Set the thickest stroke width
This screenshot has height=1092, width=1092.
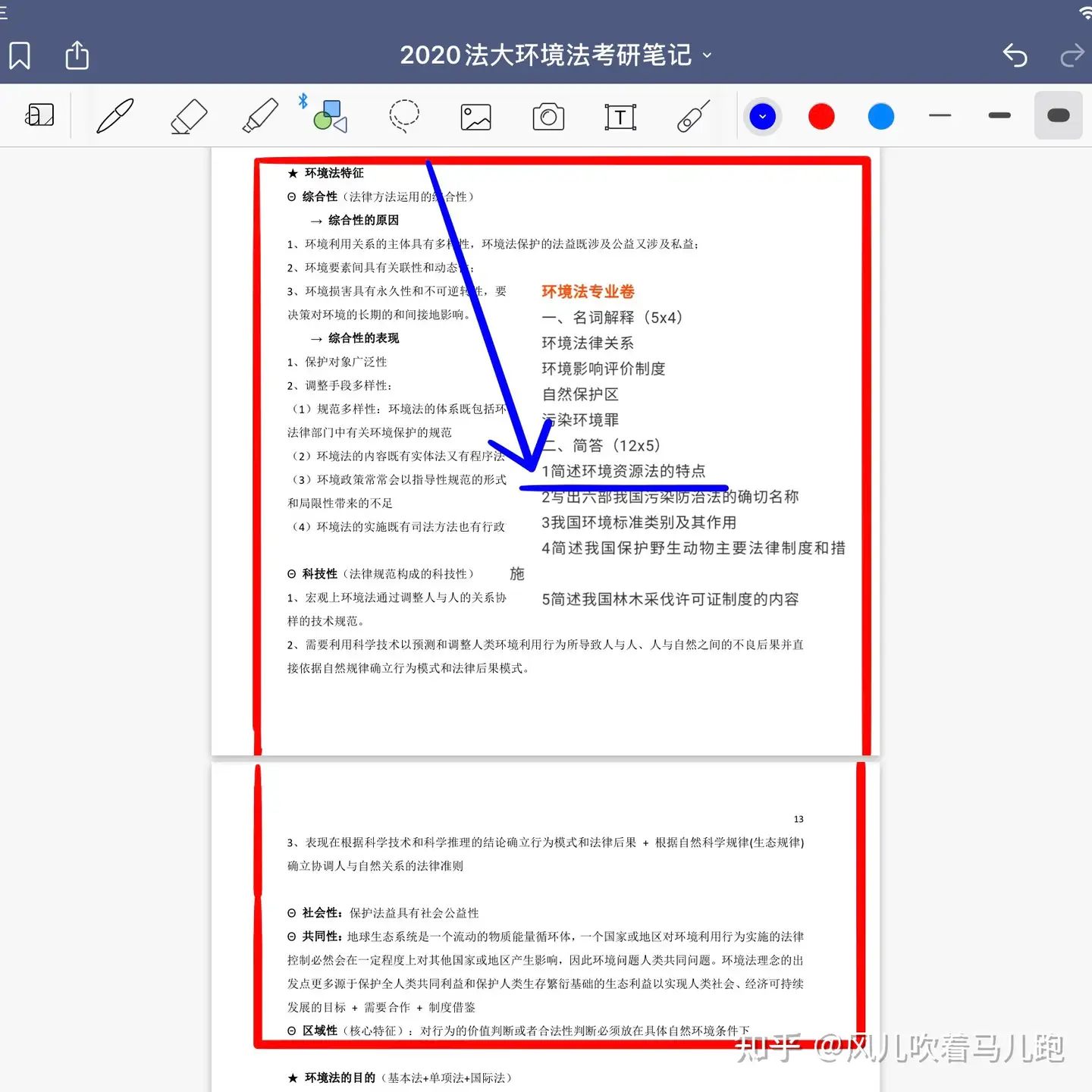tap(1058, 115)
